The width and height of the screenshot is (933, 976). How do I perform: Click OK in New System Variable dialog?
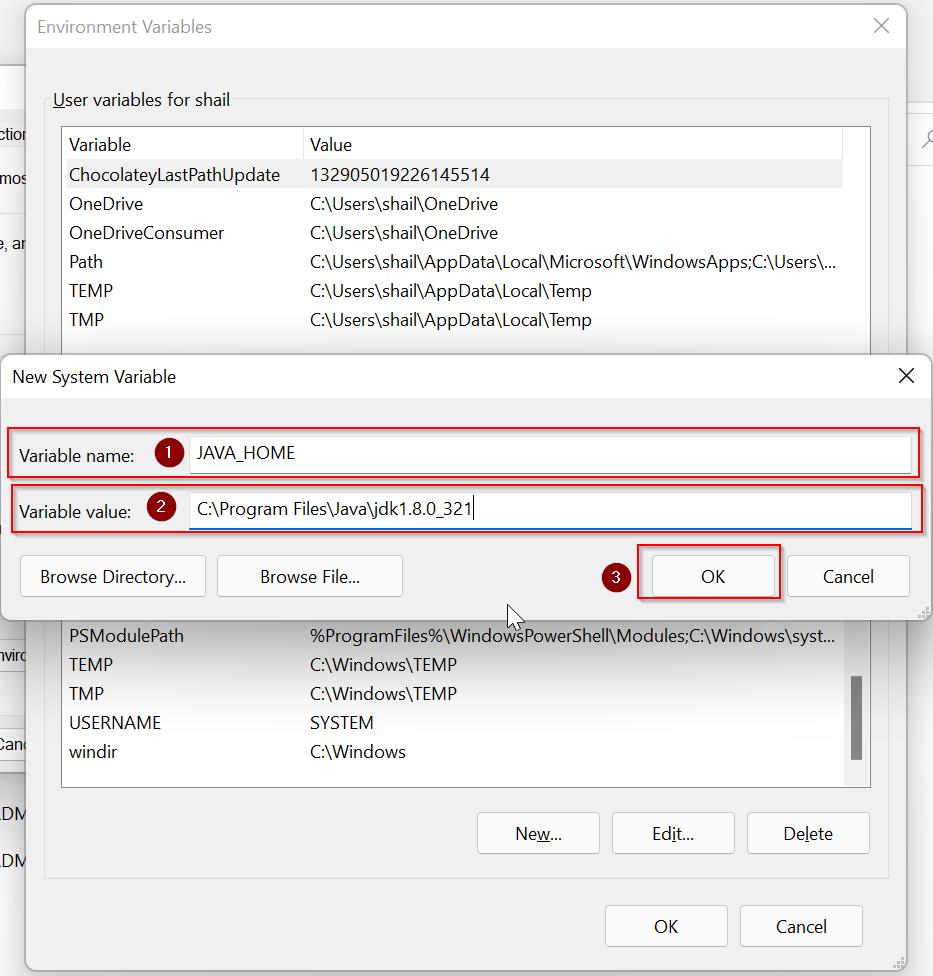tap(710, 576)
